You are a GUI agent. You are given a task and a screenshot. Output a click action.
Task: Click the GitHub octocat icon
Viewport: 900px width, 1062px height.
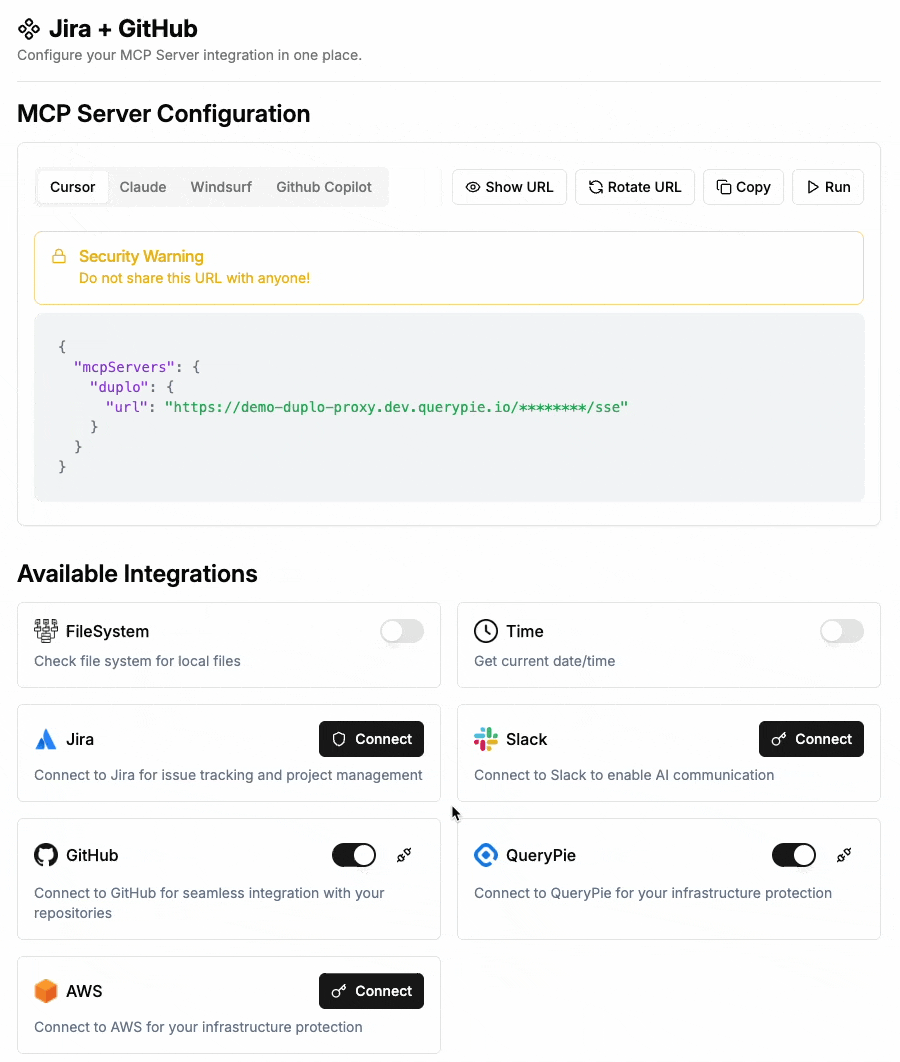pos(45,855)
